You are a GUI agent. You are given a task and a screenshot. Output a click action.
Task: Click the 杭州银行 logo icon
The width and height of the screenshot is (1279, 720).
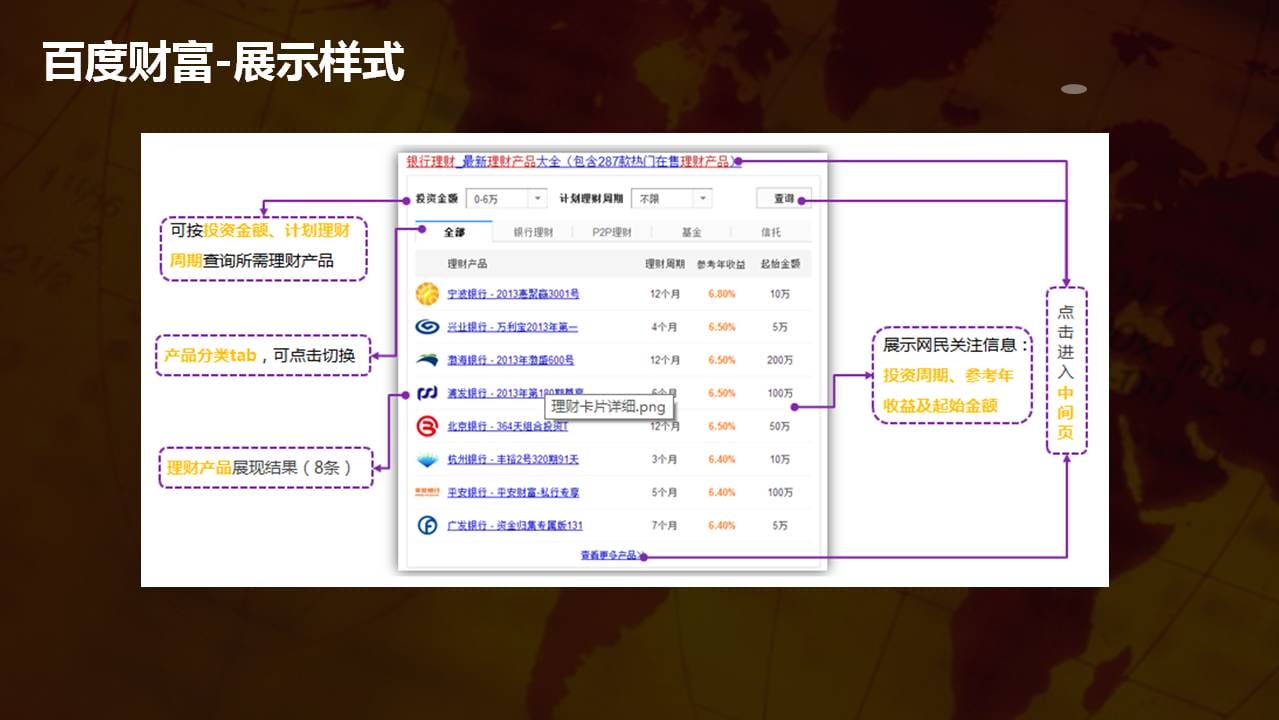tap(427, 459)
